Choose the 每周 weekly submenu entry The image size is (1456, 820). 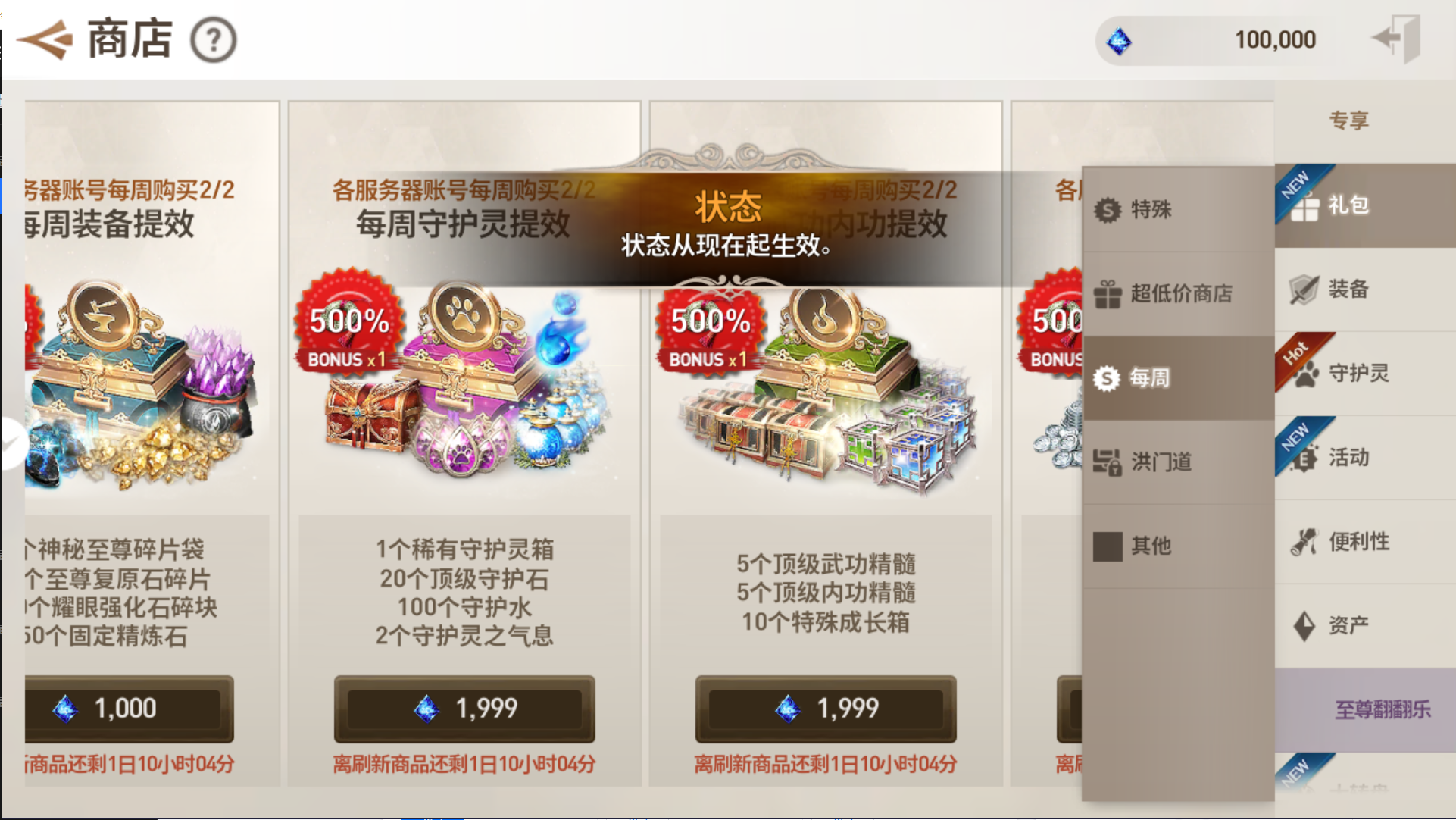point(1178,378)
